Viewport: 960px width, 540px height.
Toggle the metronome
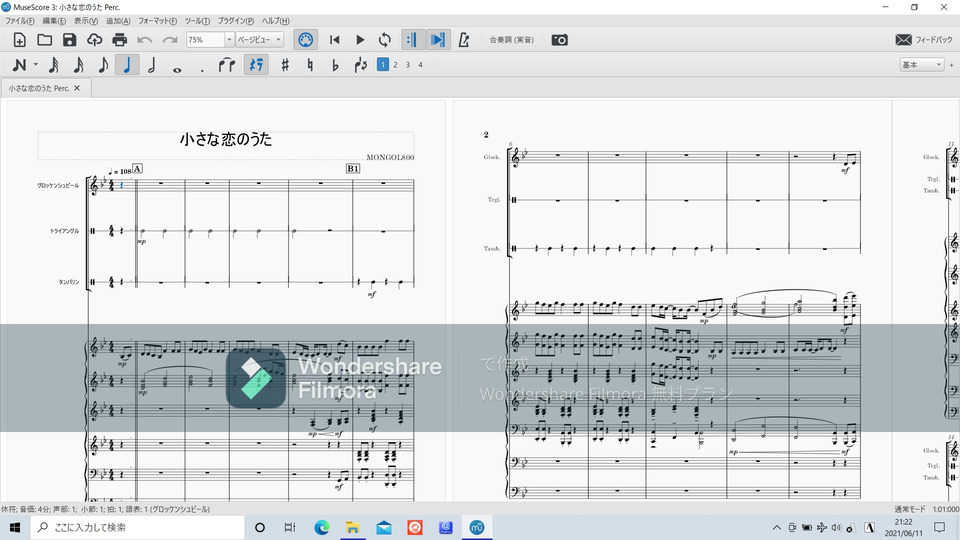463,40
